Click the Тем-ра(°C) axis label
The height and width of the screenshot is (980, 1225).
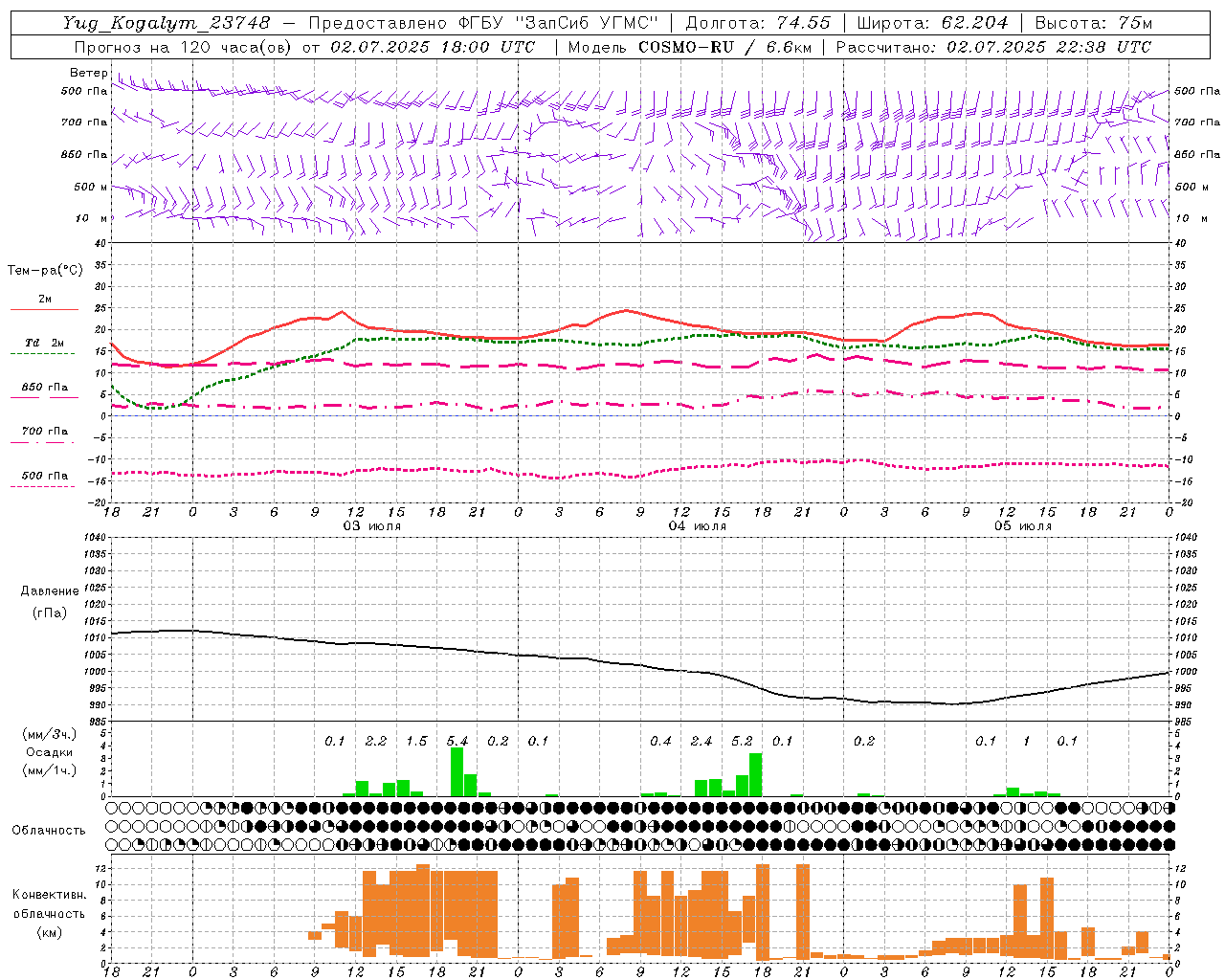click(45, 271)
